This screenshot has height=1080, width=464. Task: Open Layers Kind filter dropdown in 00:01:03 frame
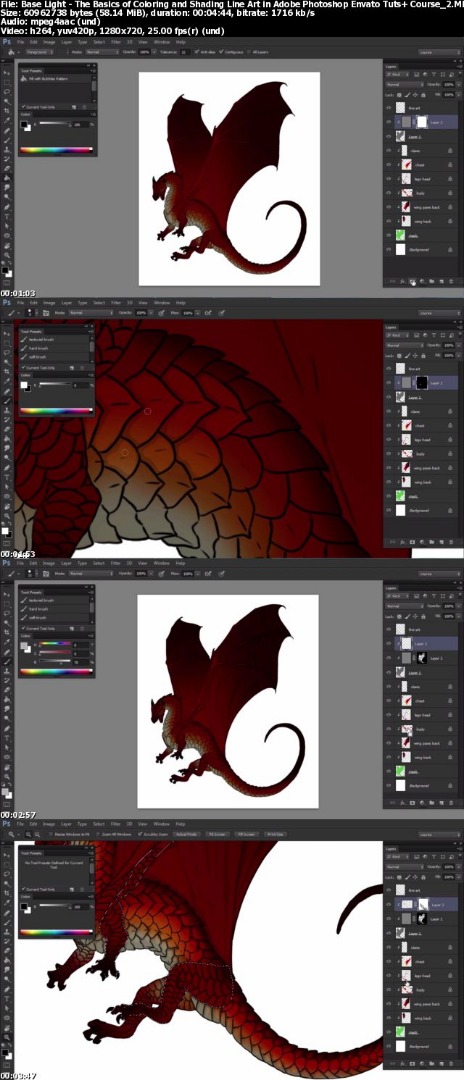point(397,76)
